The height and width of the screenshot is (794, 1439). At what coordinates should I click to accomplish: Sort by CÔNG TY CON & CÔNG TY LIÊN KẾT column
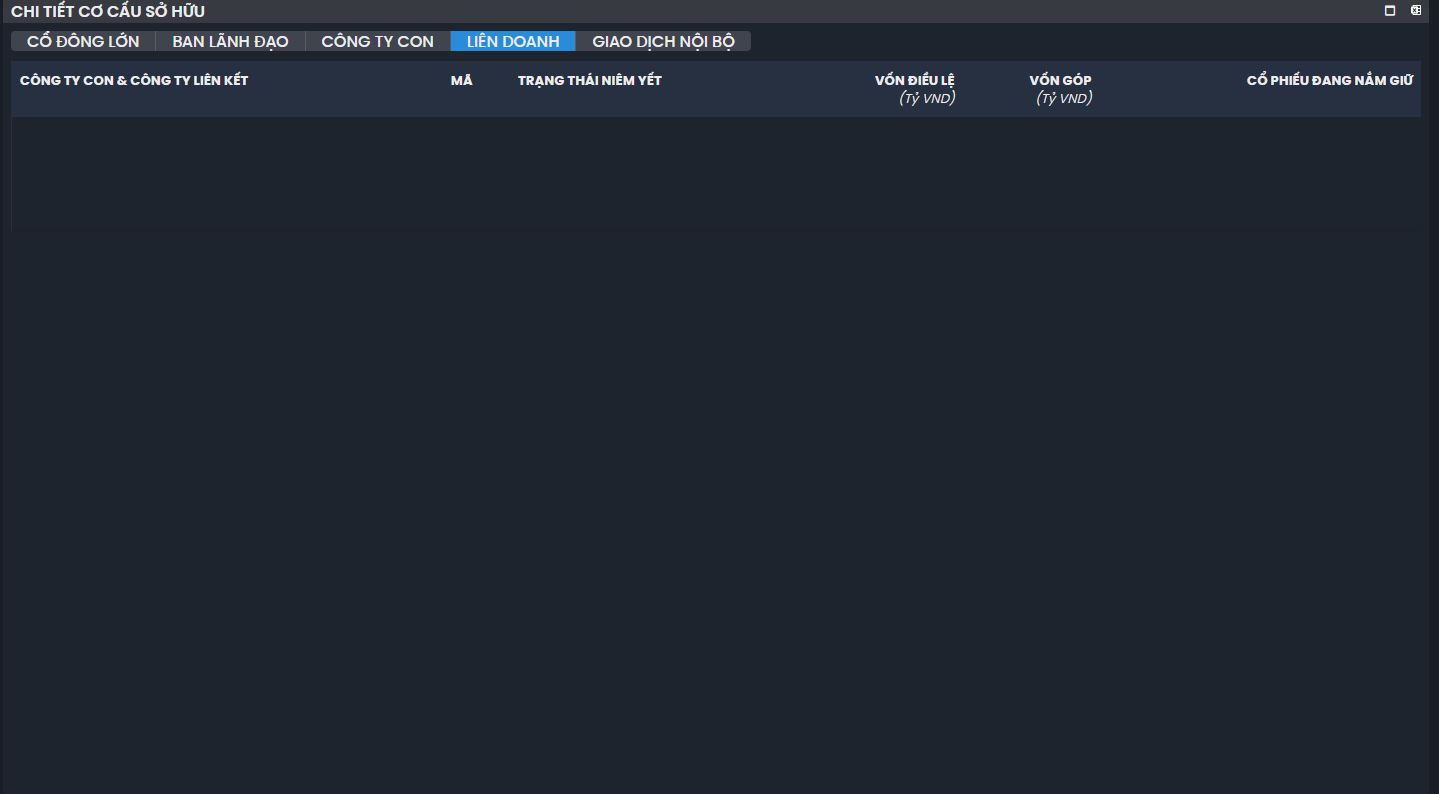pos(134,80)
